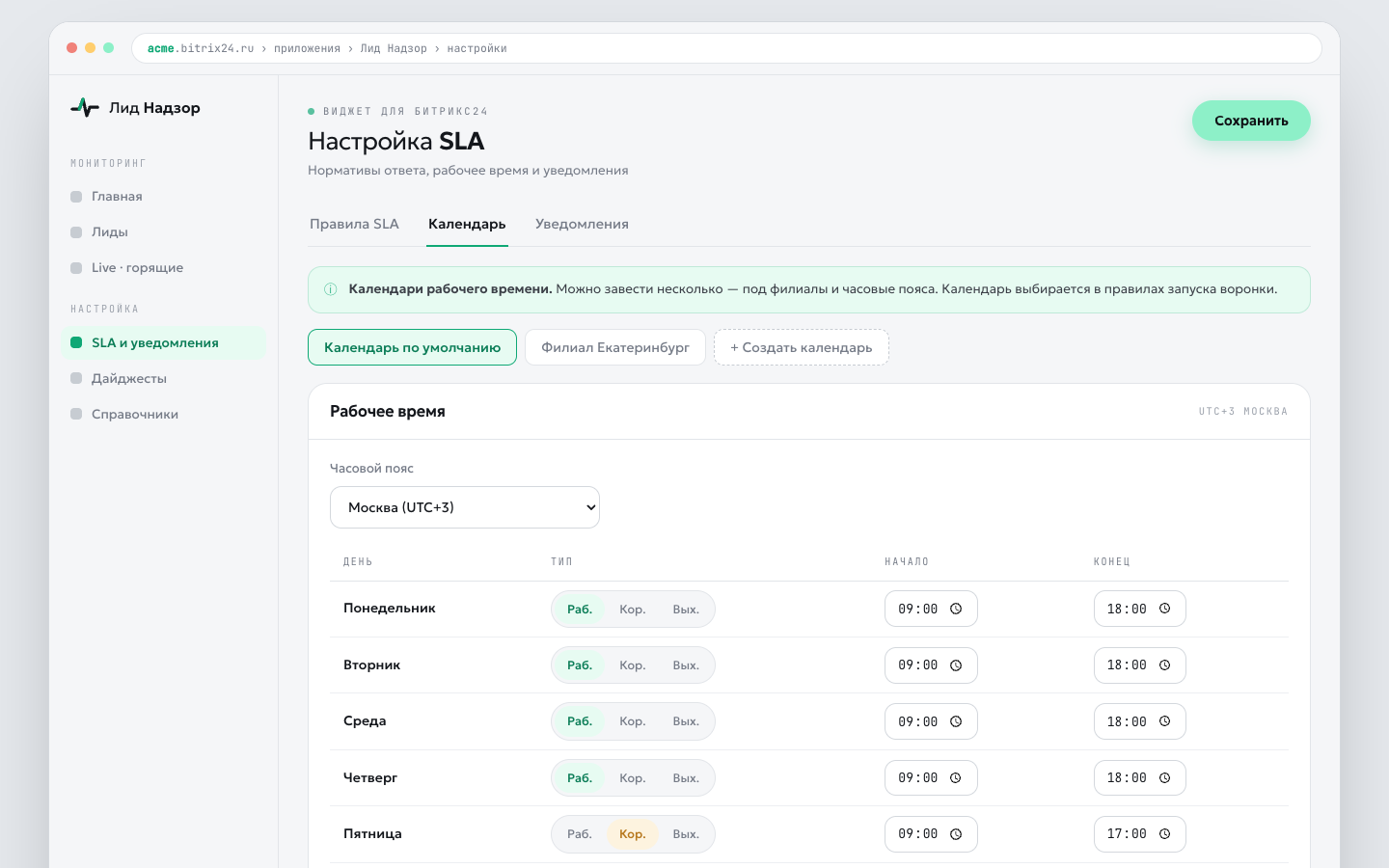Set Среда type to Вых.
The height and width of the screenshot is (868, 1389).
point(686,721)
